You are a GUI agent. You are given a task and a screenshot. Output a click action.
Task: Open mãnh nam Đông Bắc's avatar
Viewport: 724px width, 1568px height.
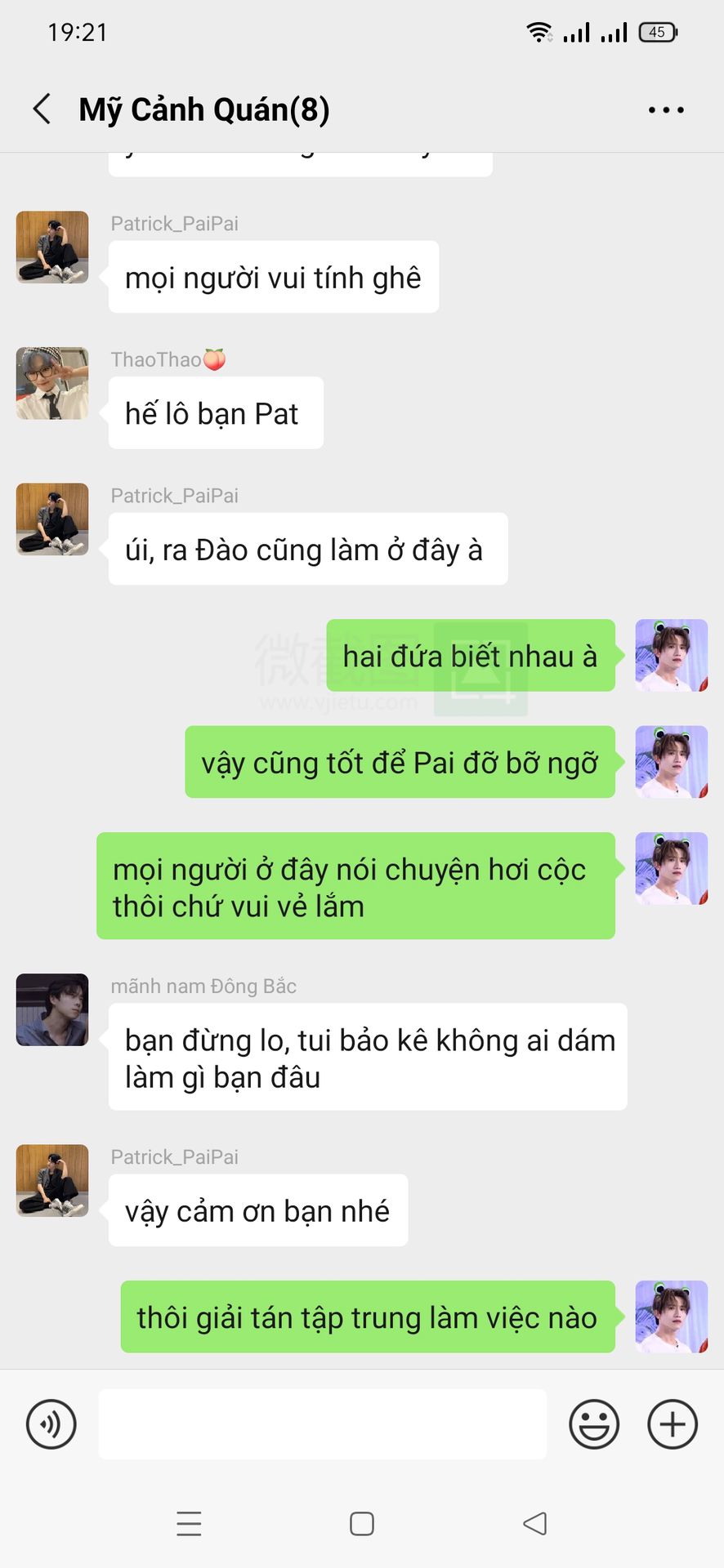pos(52,1009)
